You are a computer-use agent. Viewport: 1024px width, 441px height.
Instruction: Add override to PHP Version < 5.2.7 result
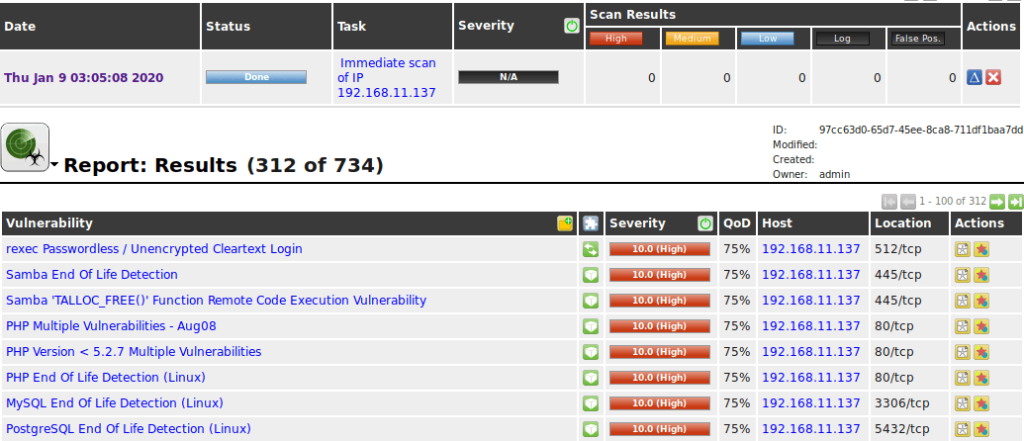point(981,352)
